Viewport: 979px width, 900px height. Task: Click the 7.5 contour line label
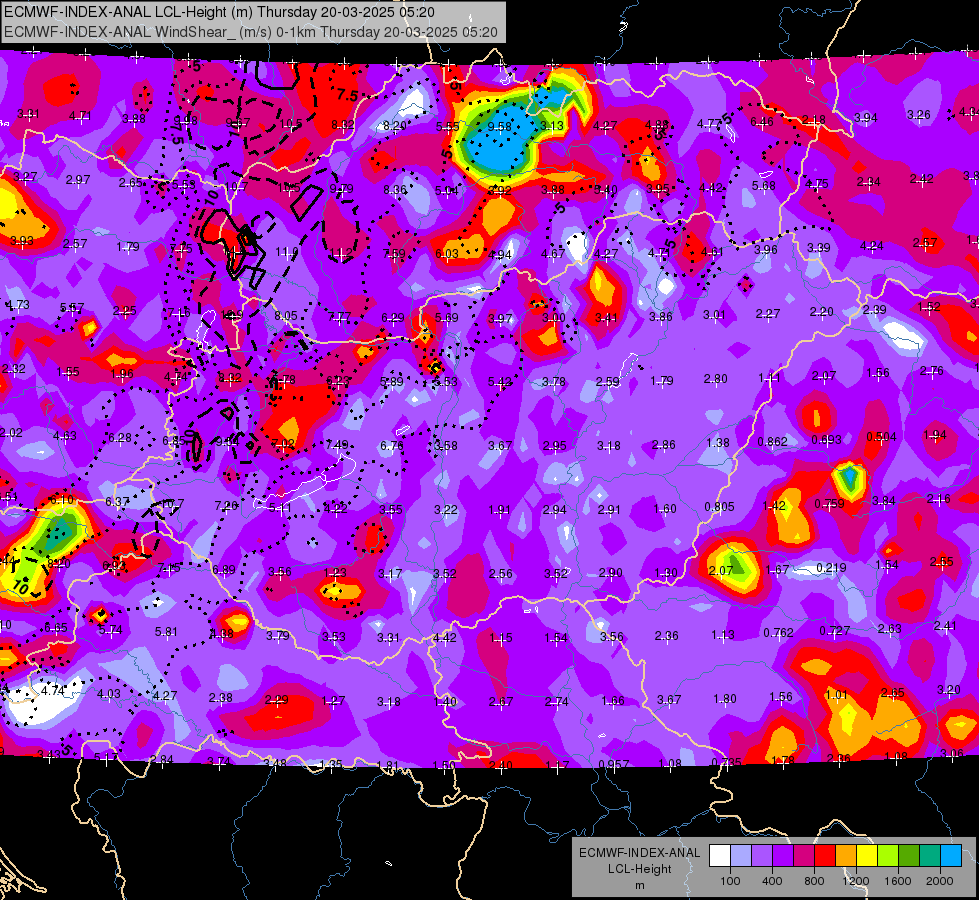point(348,95)
